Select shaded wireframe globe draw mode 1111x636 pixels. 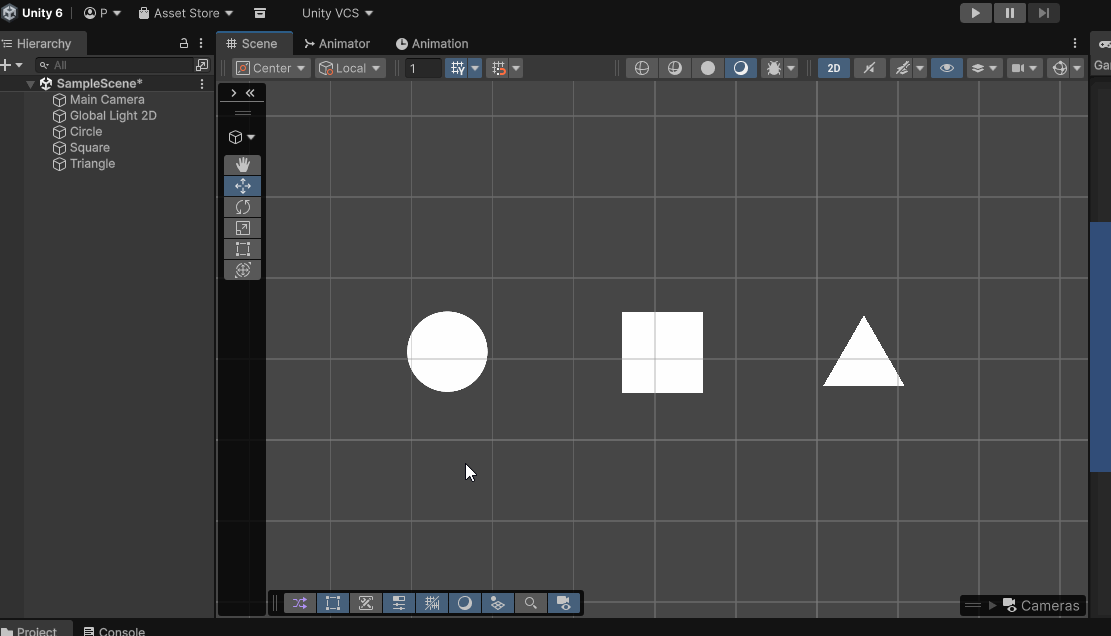click(675, 68)
